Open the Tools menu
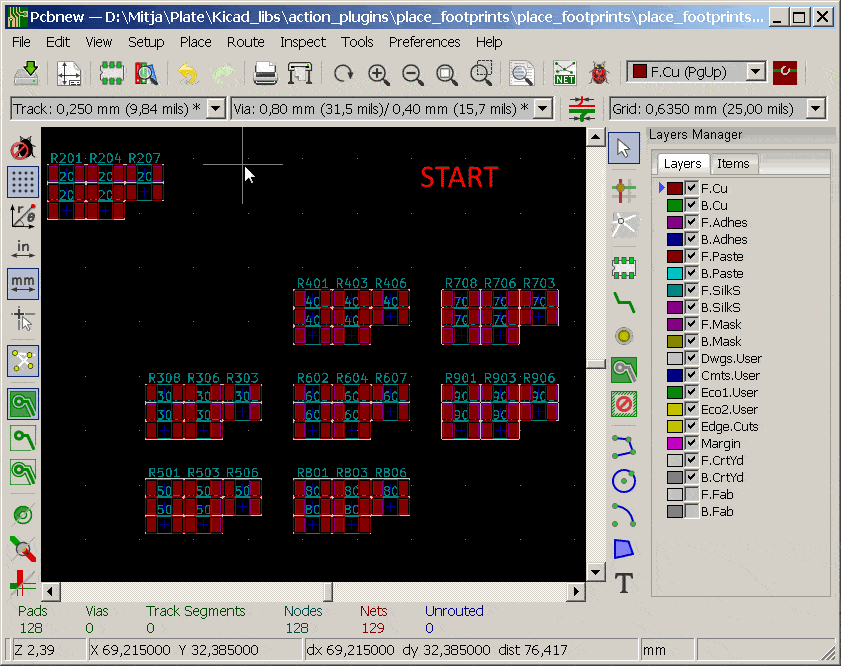 (x=357, y=42)
